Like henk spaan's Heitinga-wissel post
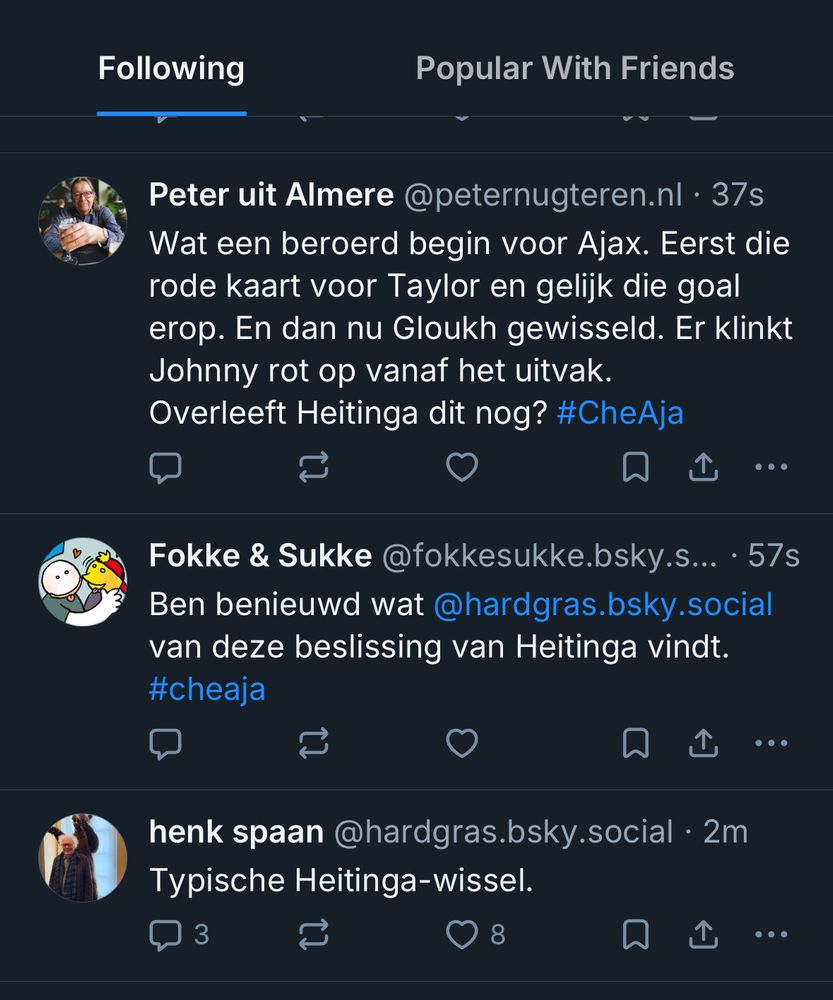Viewport: 833px width, 1000px height. [x=474, y=935]
